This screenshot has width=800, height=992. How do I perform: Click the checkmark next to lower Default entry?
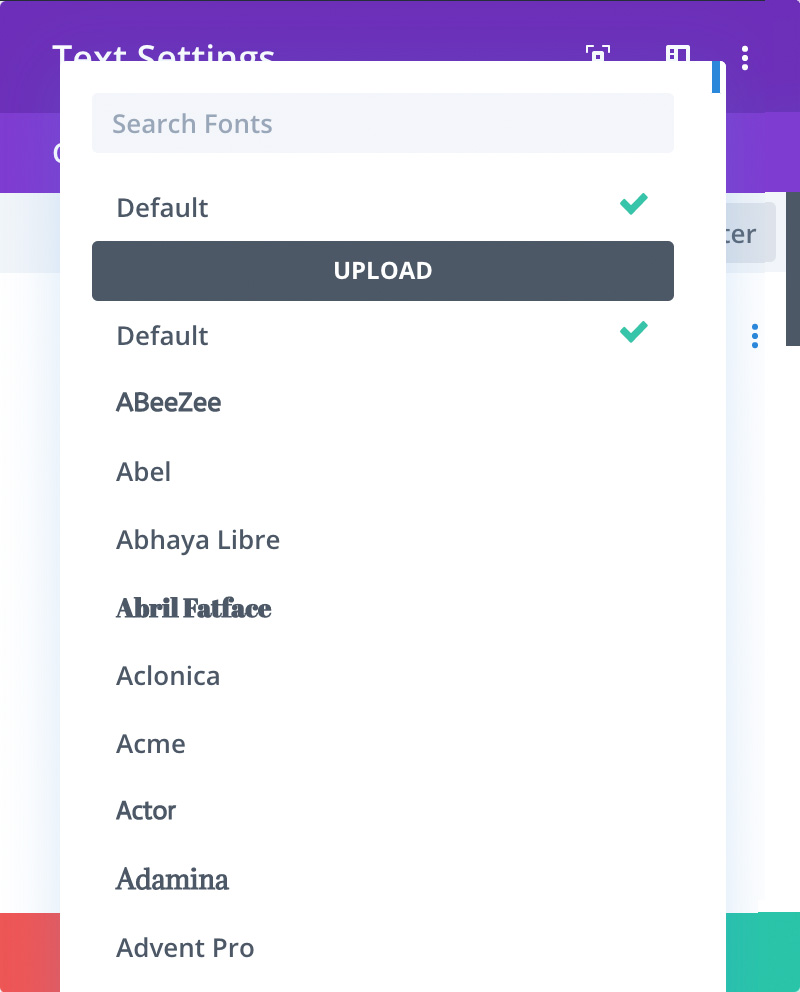(633, 332)
